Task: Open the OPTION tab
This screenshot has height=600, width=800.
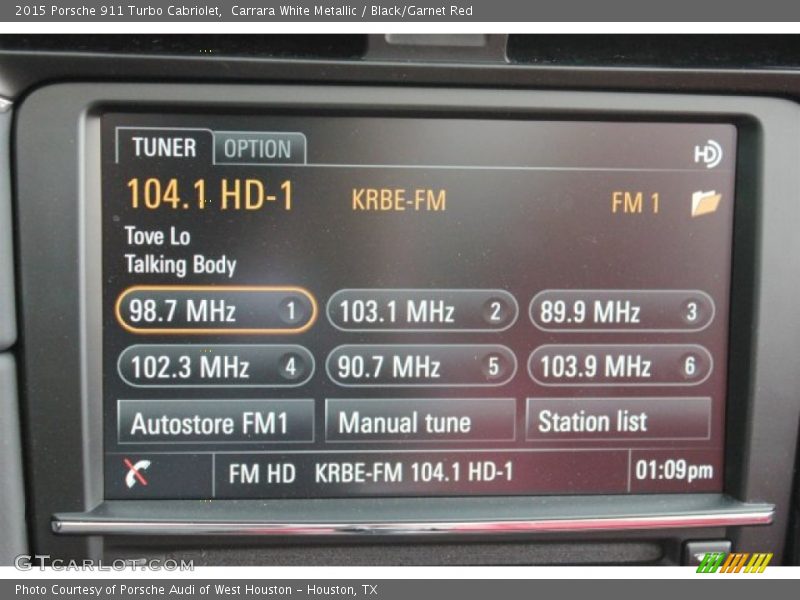Action: pyautogui.click(x=259, y=149)
